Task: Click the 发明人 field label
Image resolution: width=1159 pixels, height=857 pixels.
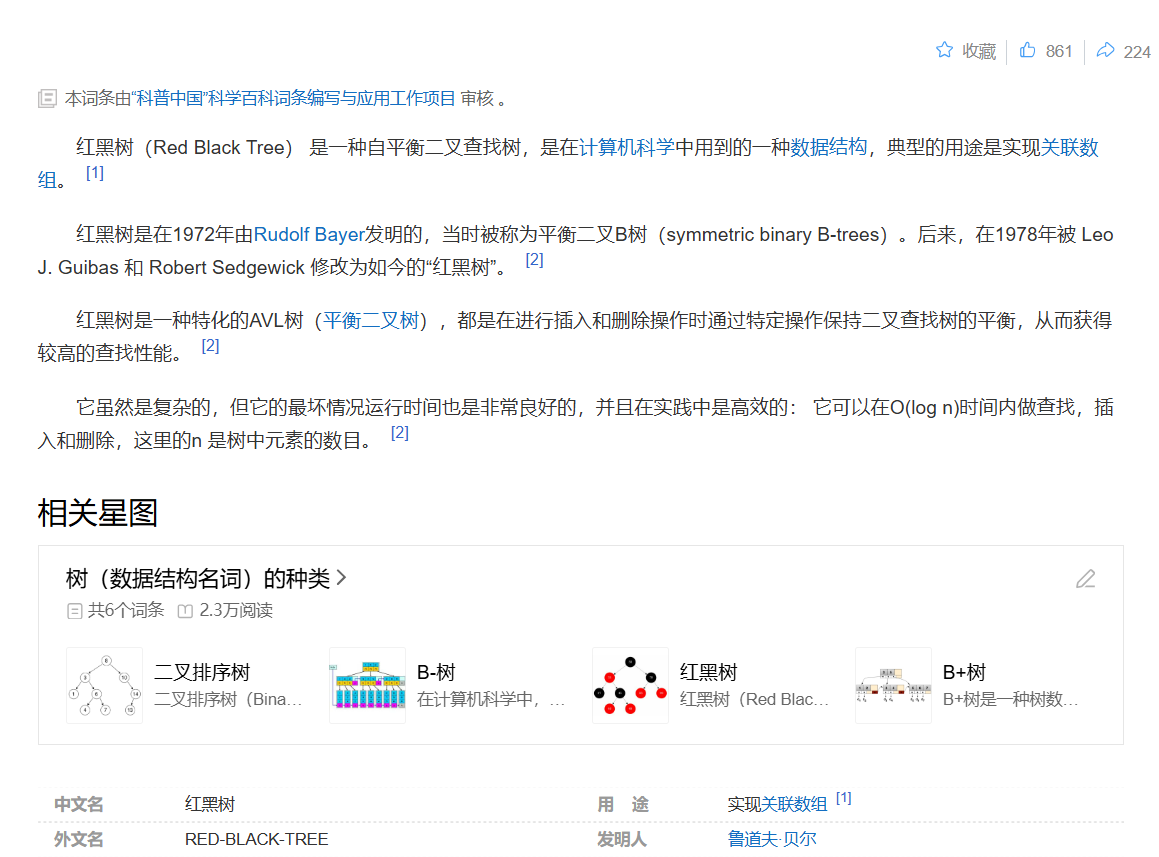Action: [622, 839]
